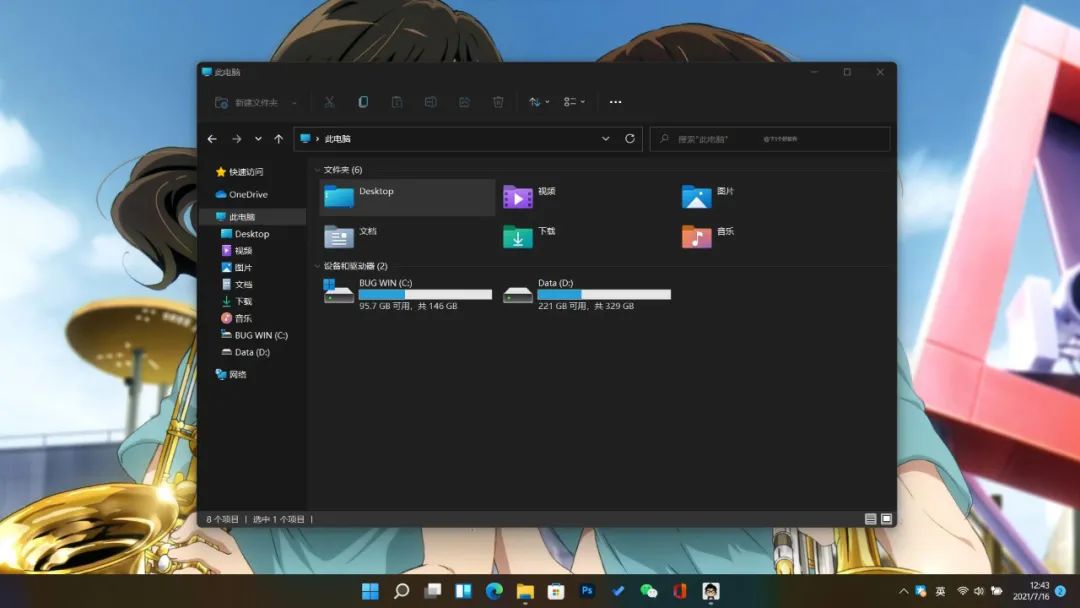Open the 下载 folder

[x=530, y=236]
